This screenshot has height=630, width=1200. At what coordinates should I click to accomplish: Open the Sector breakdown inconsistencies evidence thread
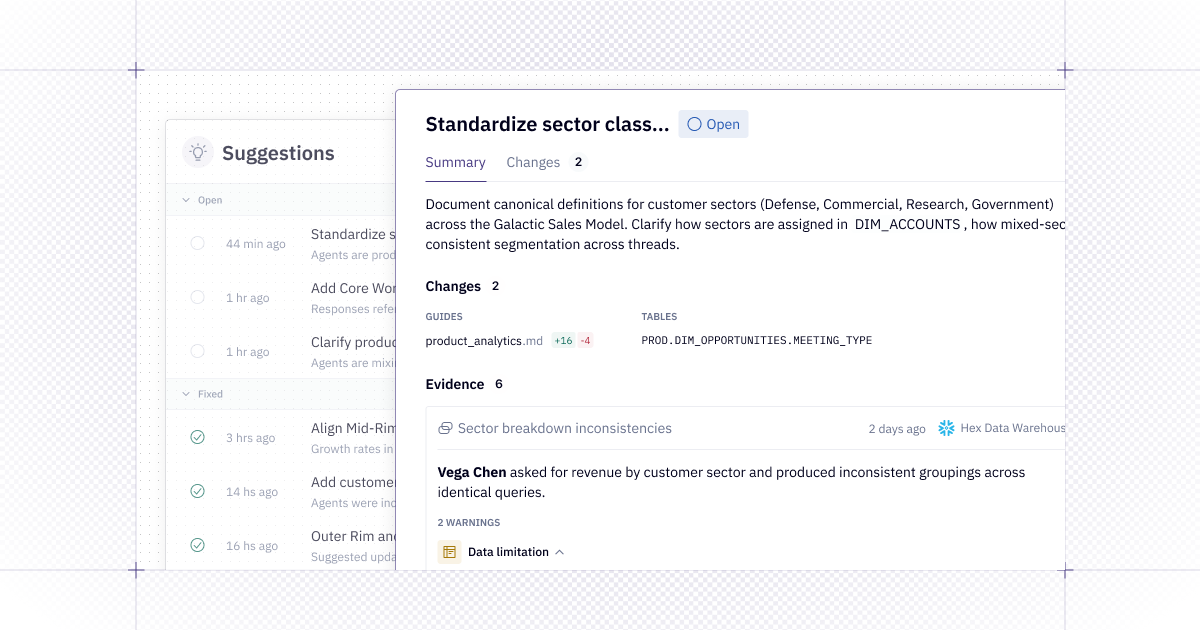point(564,428)
